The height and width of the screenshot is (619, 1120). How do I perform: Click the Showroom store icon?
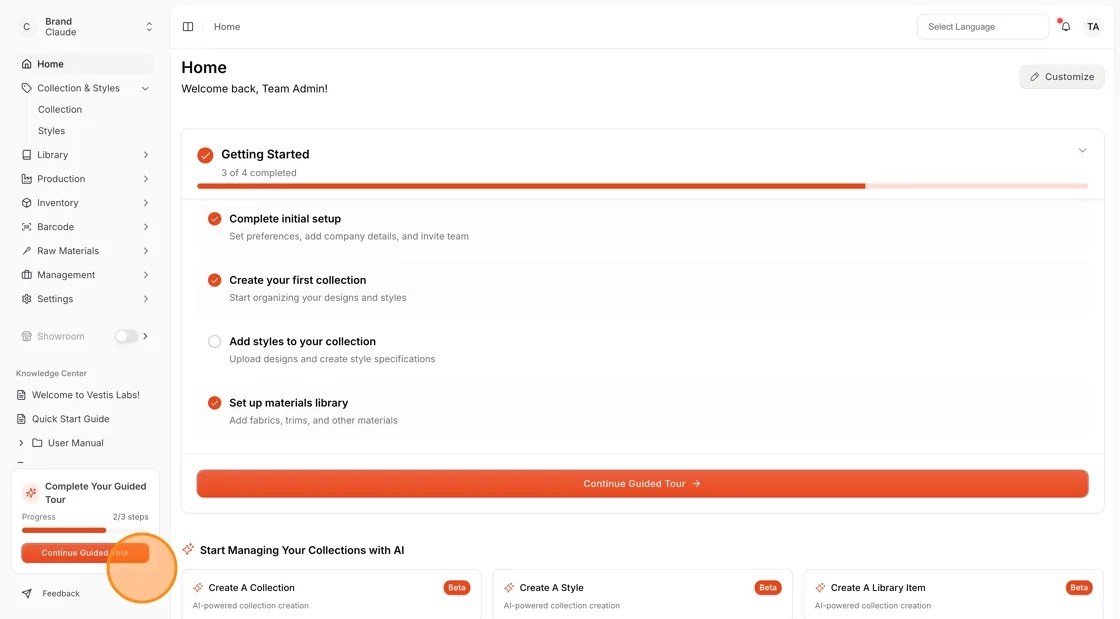coord(26,336)
